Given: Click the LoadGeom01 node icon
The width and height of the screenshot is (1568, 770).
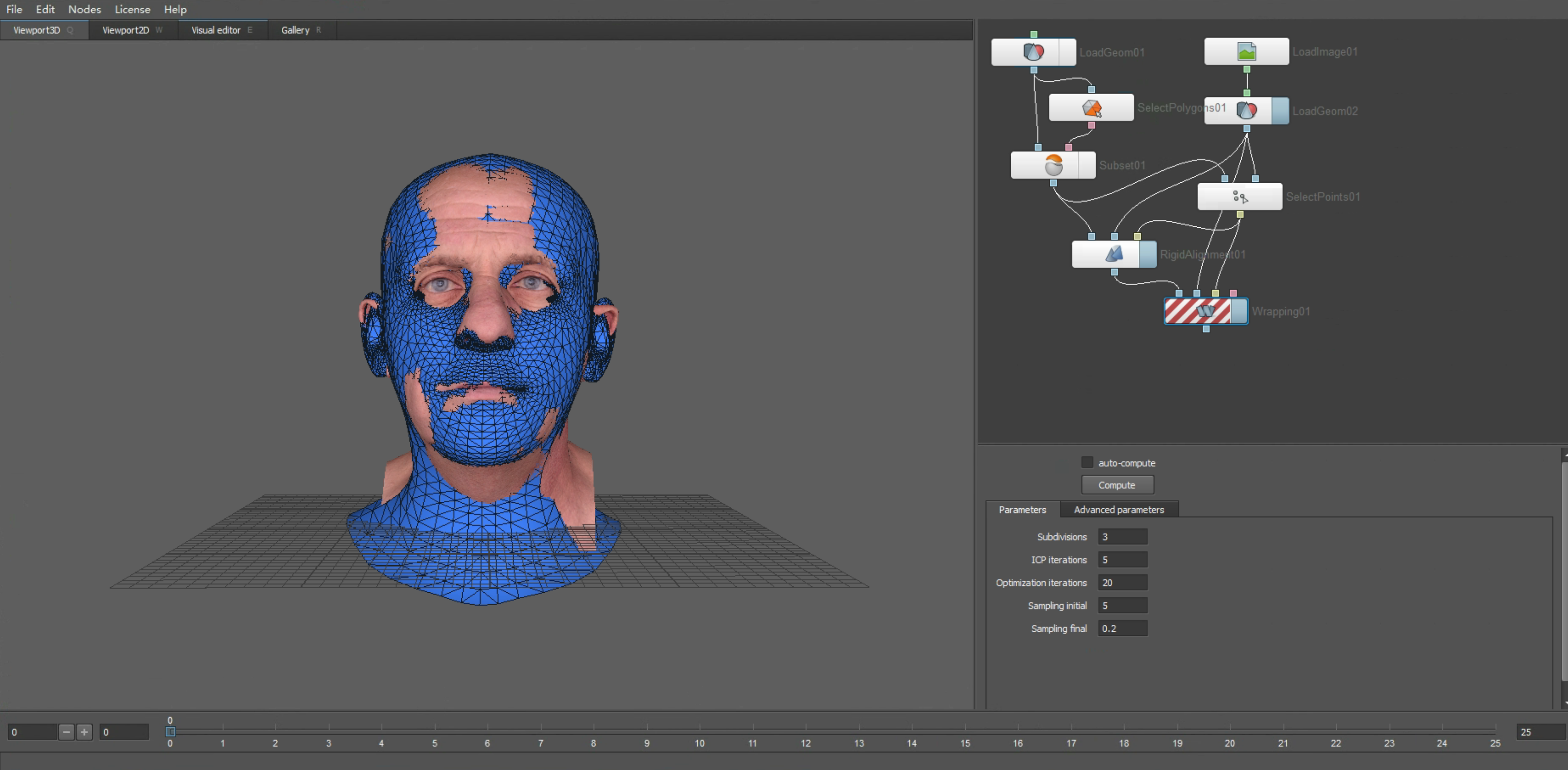Looking at the screenshot, I should coord(1033,52).
